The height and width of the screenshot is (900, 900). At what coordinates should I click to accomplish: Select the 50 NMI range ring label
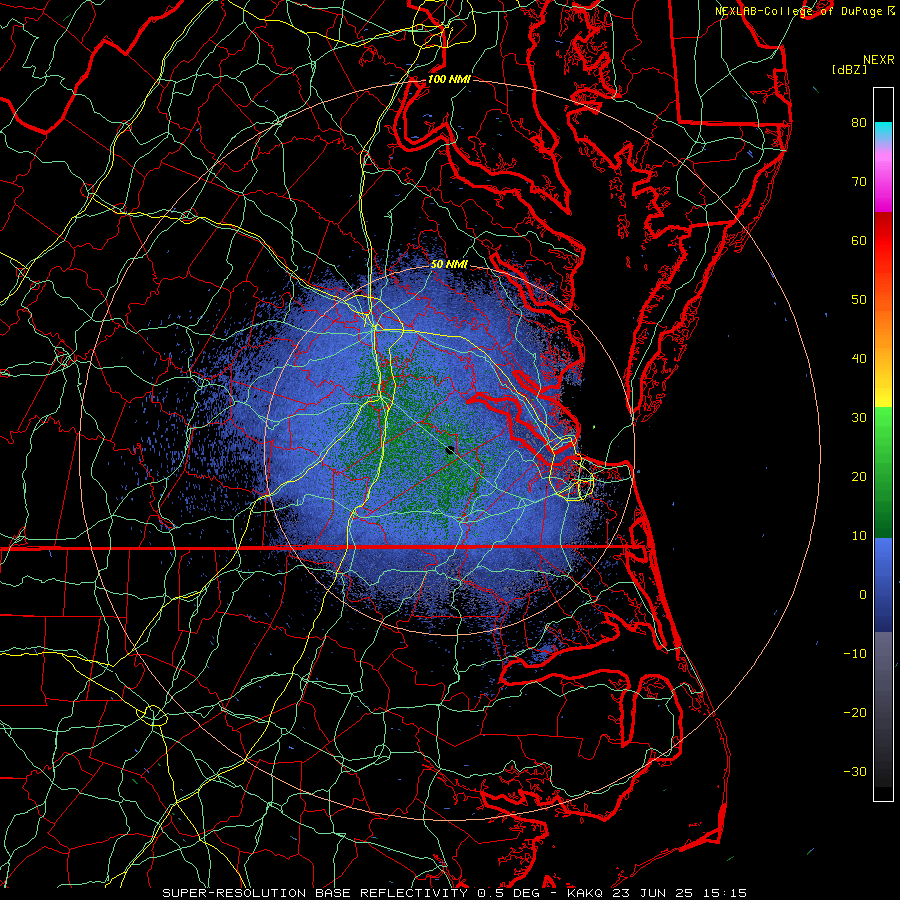point(449,265)
